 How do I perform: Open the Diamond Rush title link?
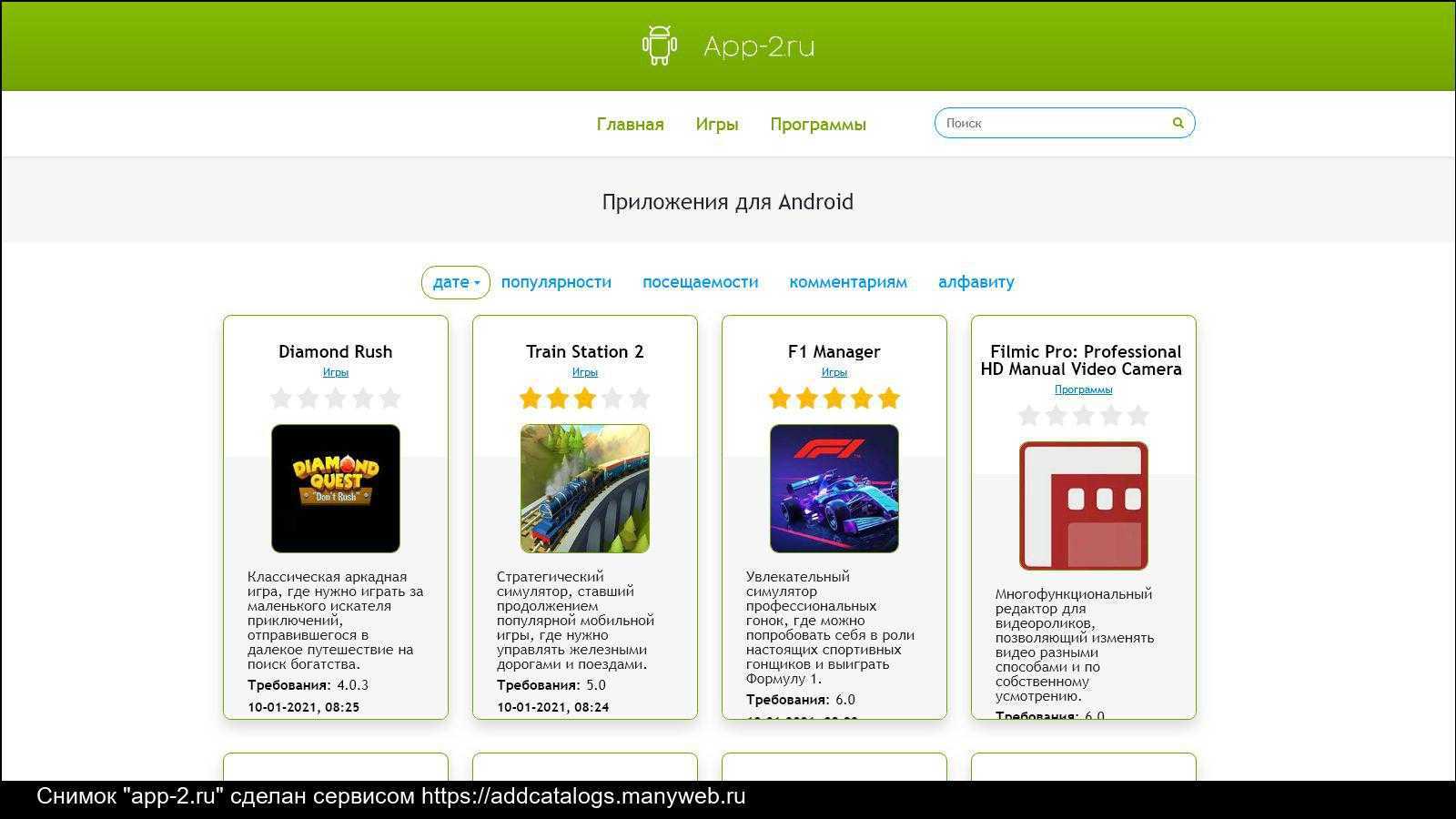coord(336,351)
